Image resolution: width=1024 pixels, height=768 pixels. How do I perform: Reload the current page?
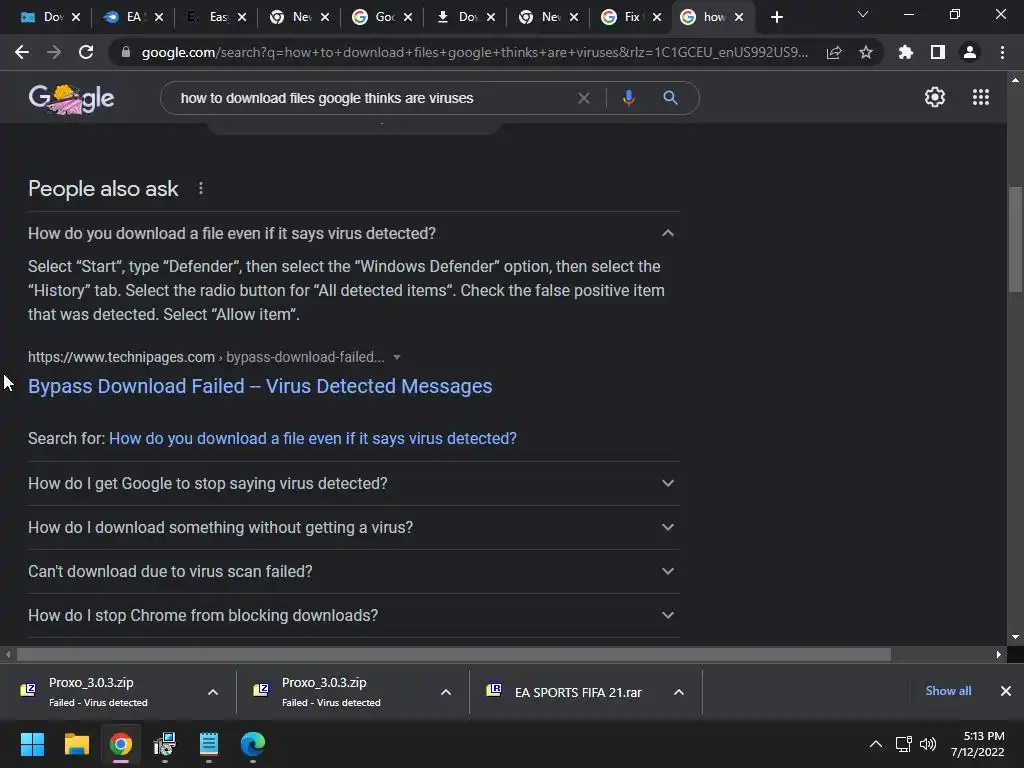point(86,52)
